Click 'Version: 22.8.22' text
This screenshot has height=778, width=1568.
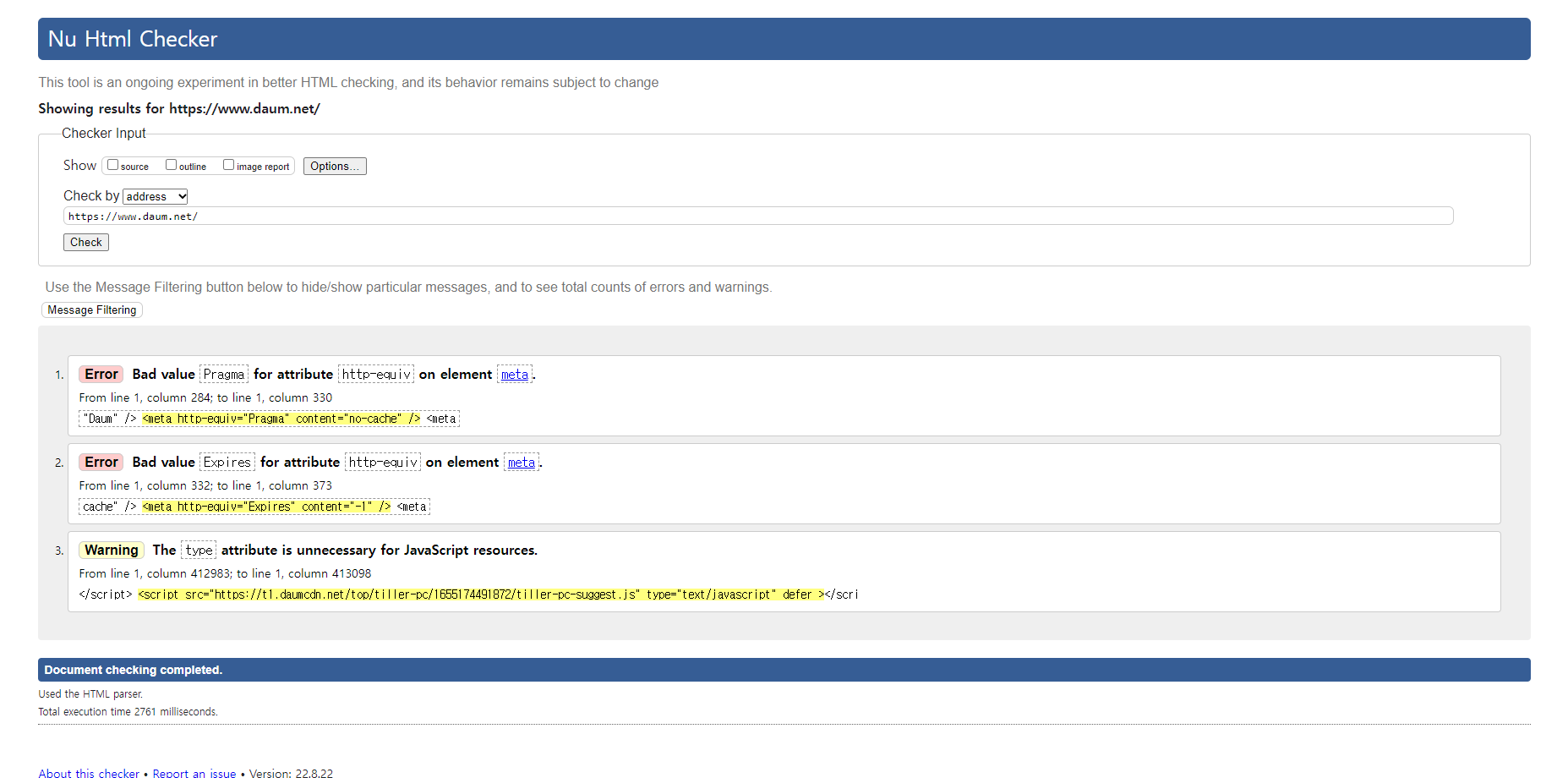pos(291,773)
